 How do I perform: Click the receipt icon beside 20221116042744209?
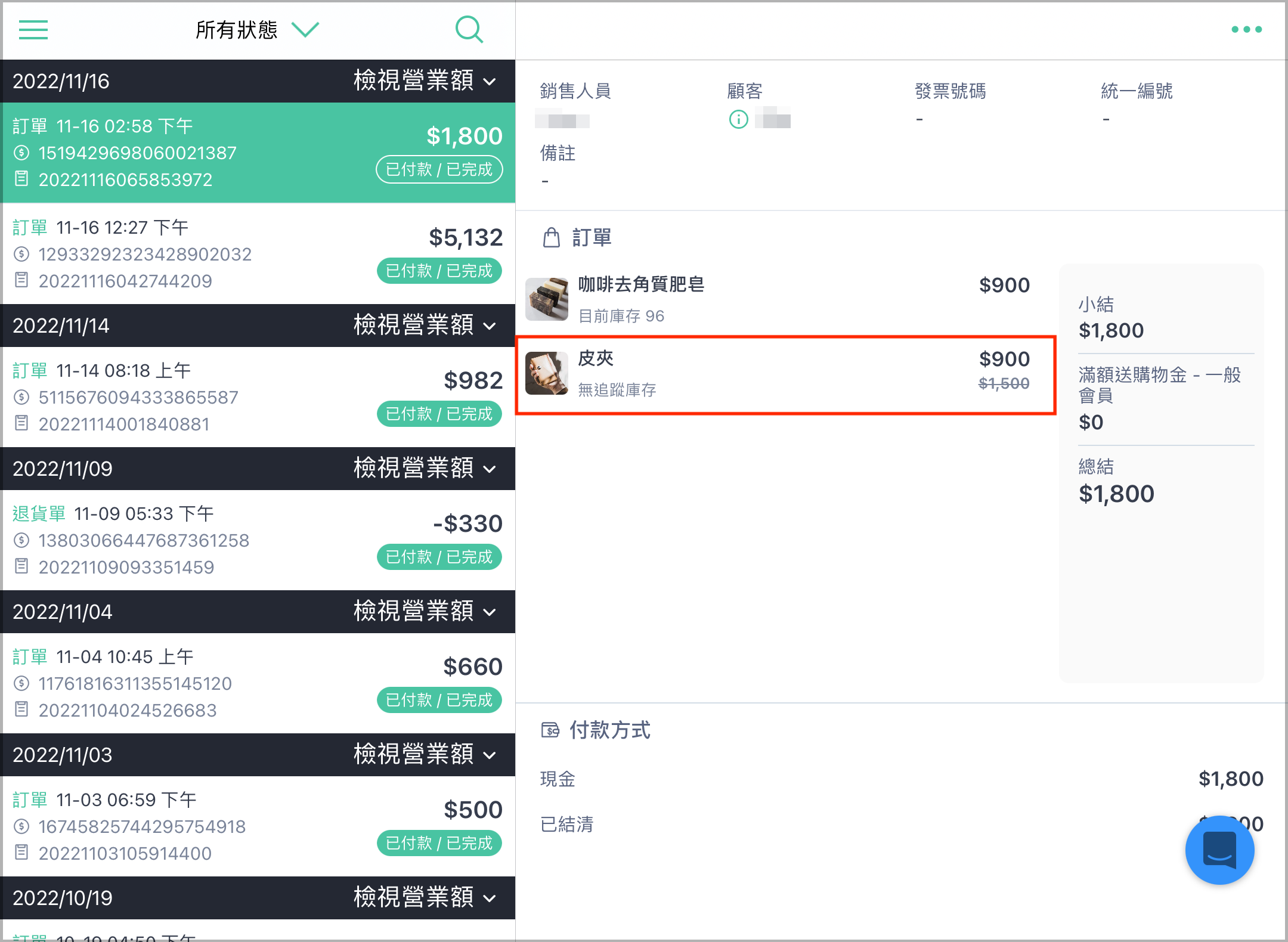coord(21,280)
